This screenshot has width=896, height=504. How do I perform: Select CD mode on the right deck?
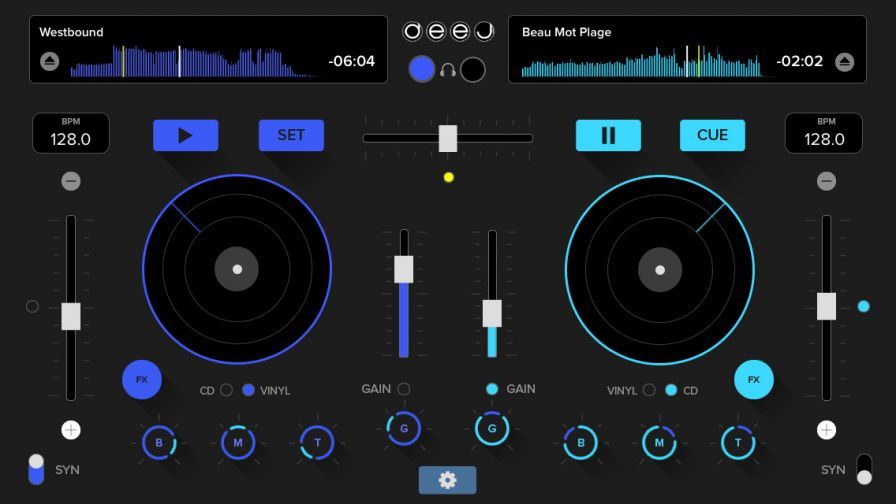pyautogui.click(x=671, y=390)
